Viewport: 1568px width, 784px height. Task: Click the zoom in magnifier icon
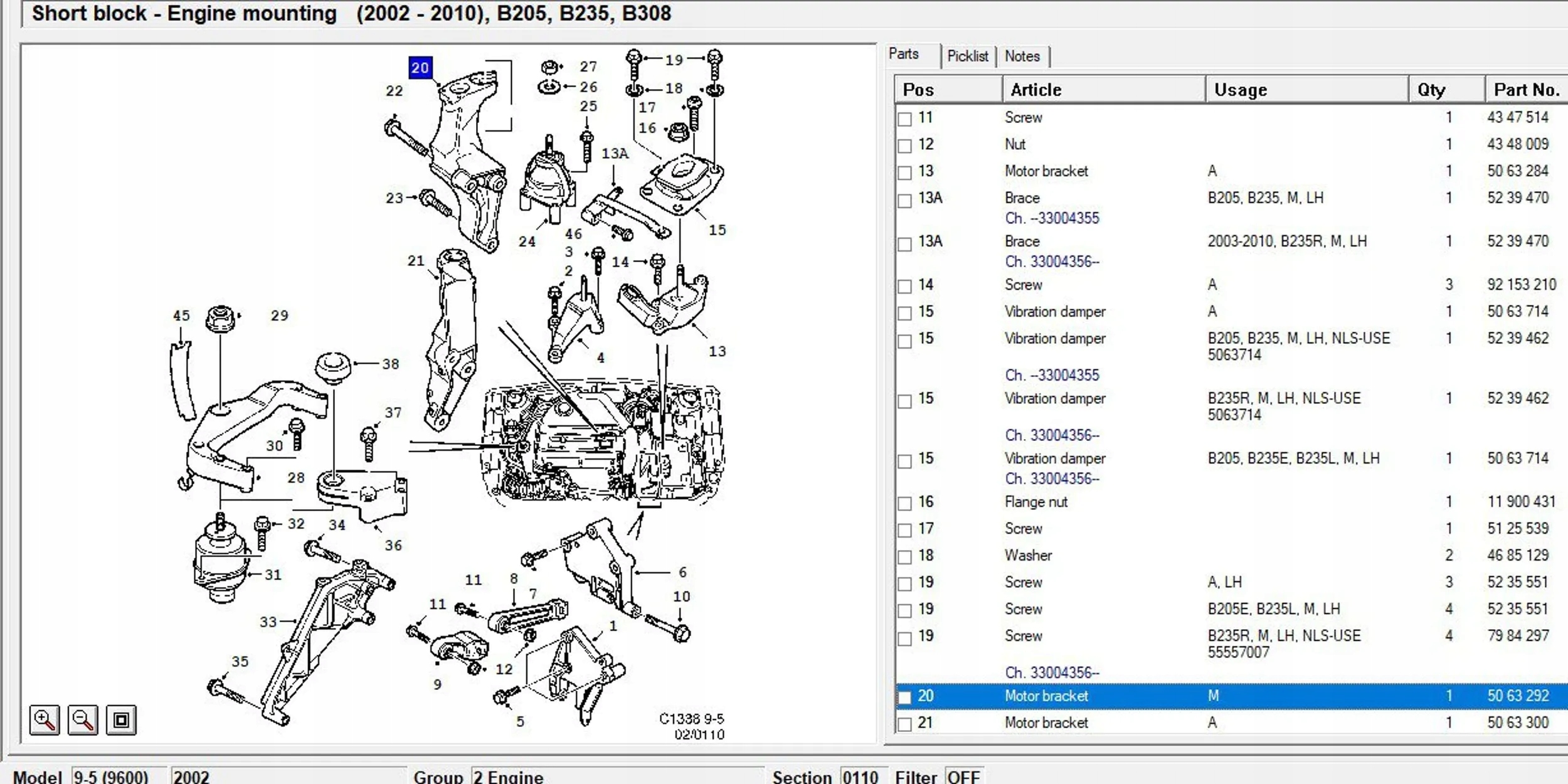coord(45,719)
